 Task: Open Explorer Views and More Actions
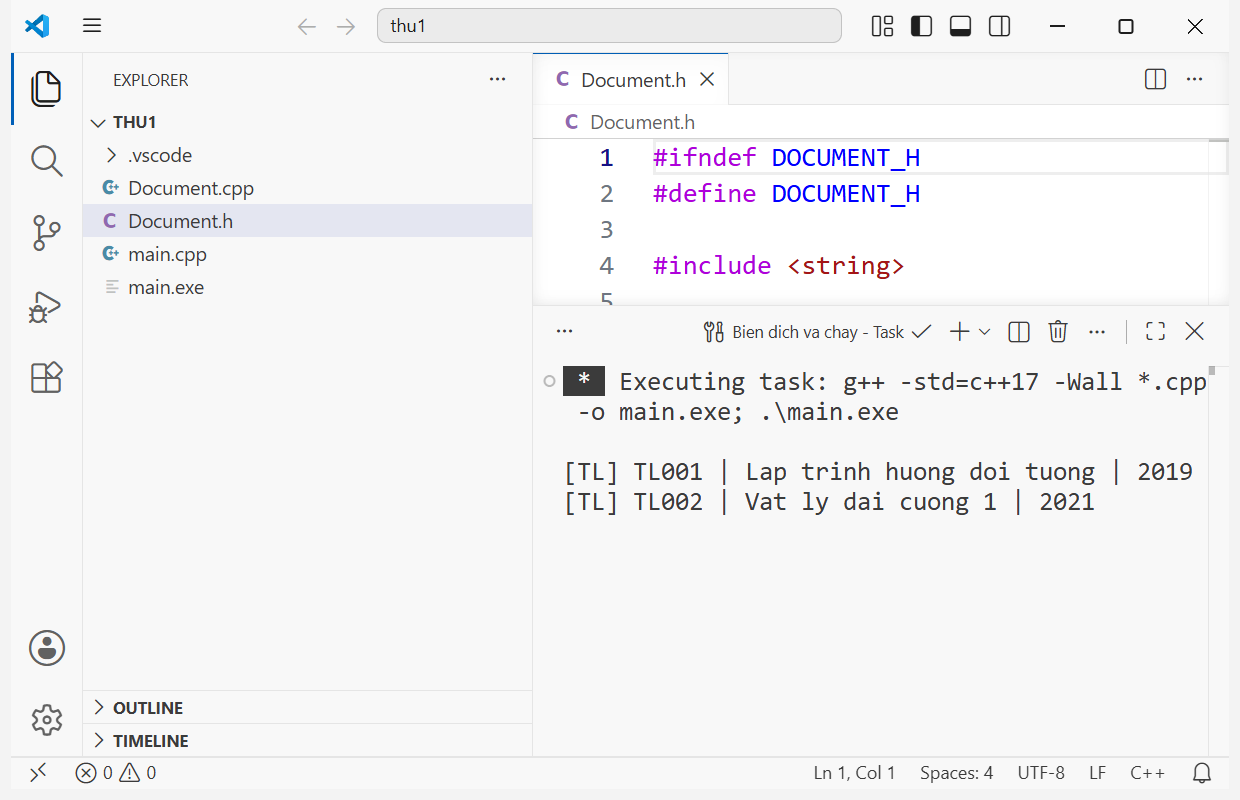click(x=497, y=79)
